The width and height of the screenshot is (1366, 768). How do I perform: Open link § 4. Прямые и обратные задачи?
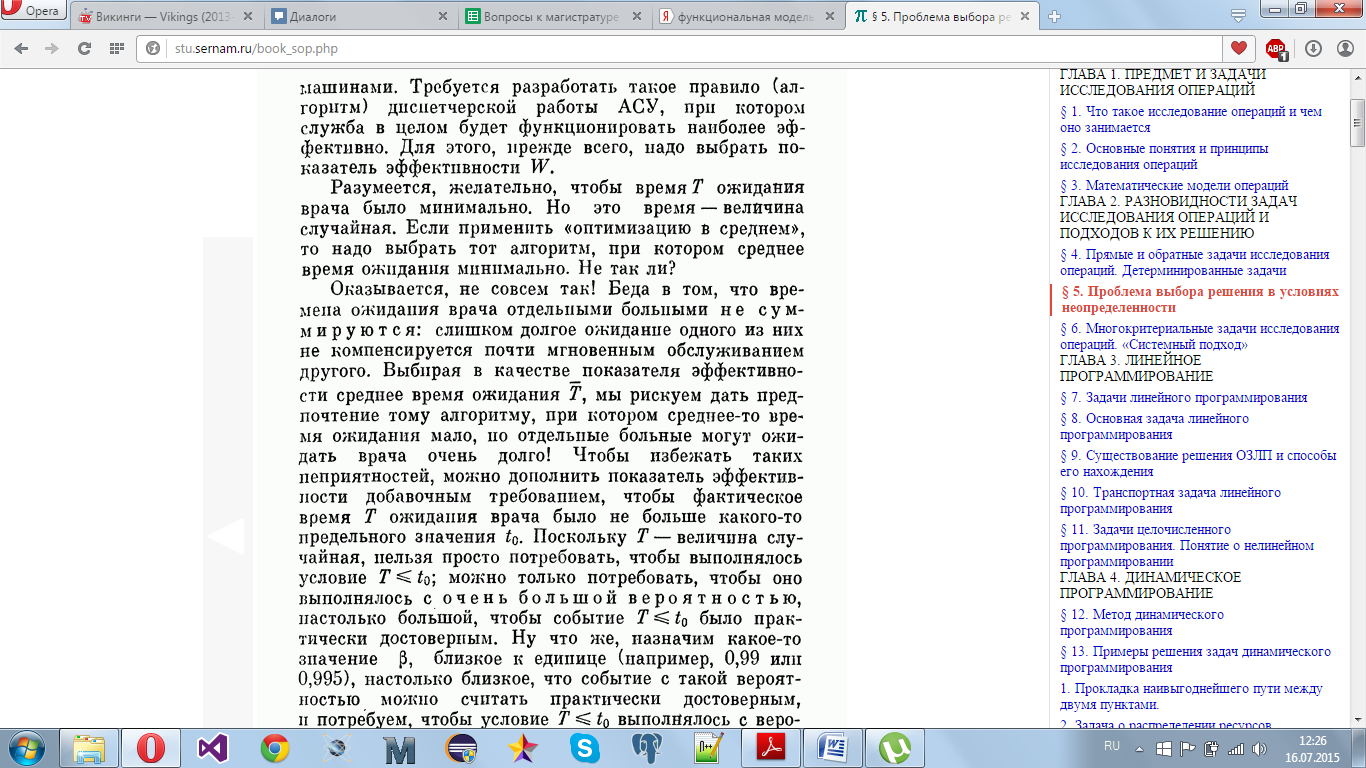tap(1195, 262)
